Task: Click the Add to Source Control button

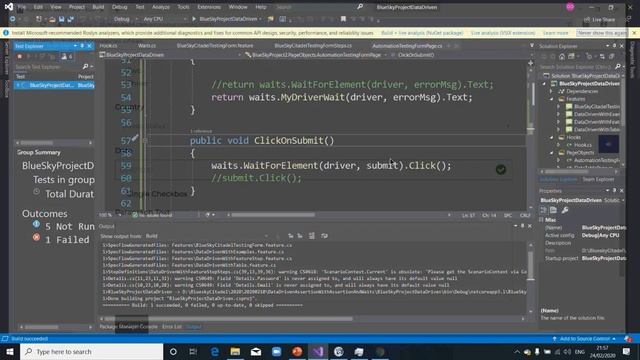Action: coord(584,339)
